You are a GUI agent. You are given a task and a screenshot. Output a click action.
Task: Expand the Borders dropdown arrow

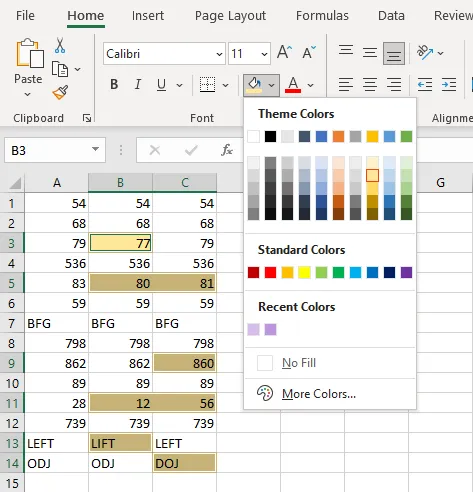(226, 85)
